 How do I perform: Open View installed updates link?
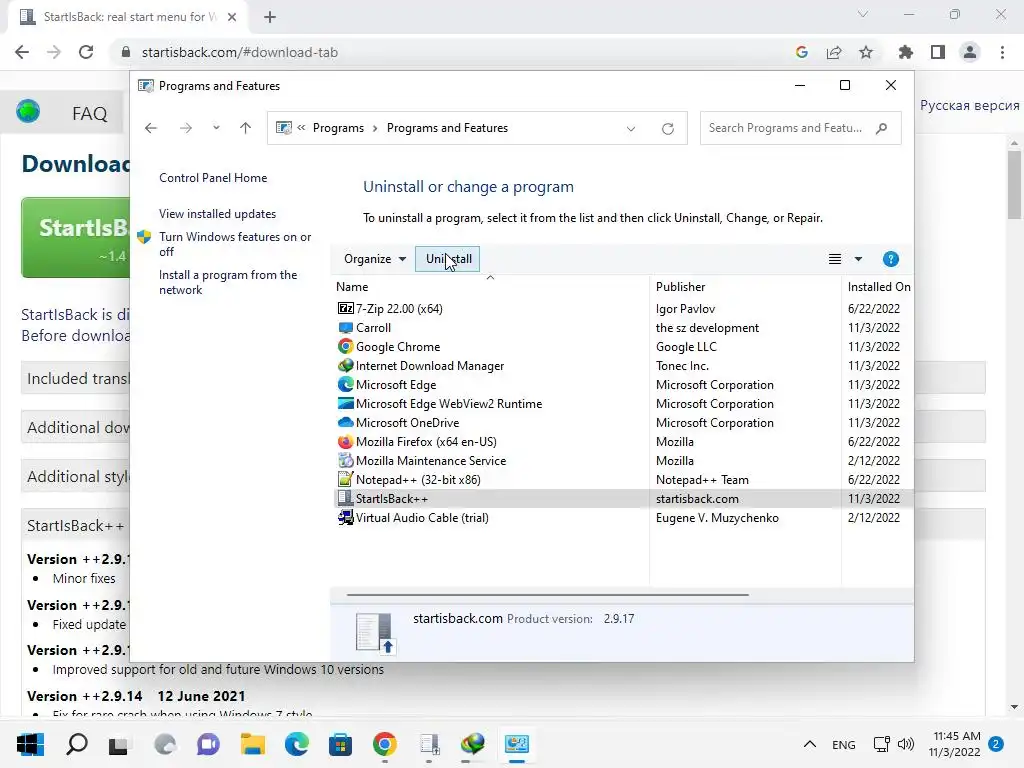[217, 214]
